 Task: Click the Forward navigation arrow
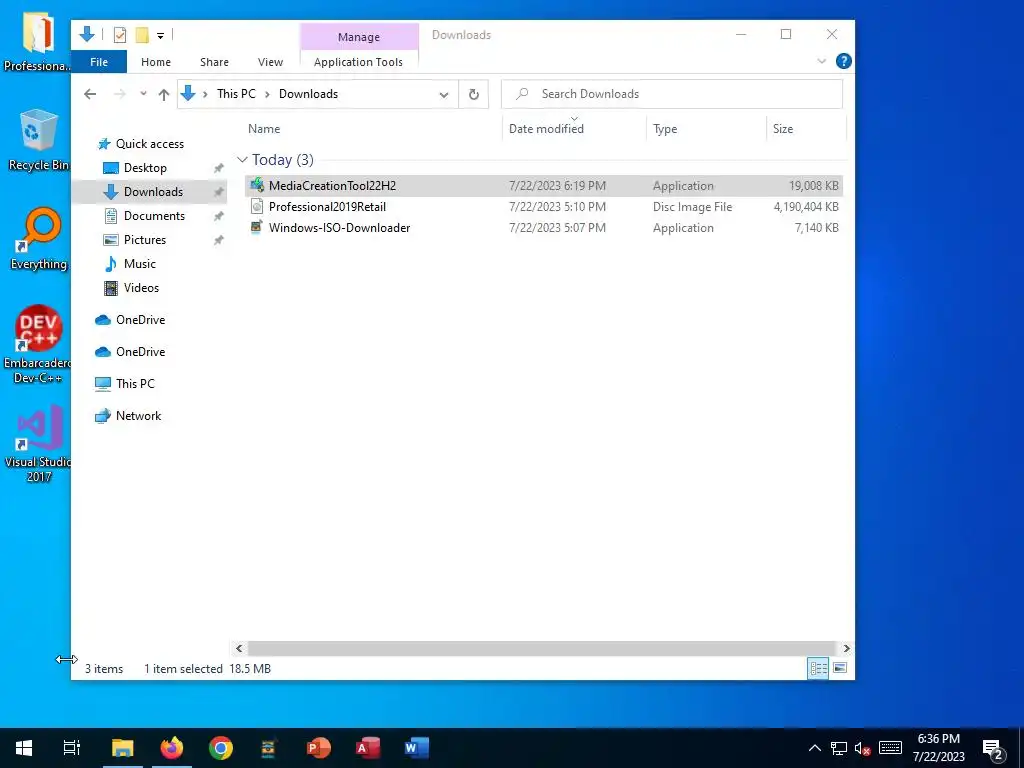click(120, 94)
